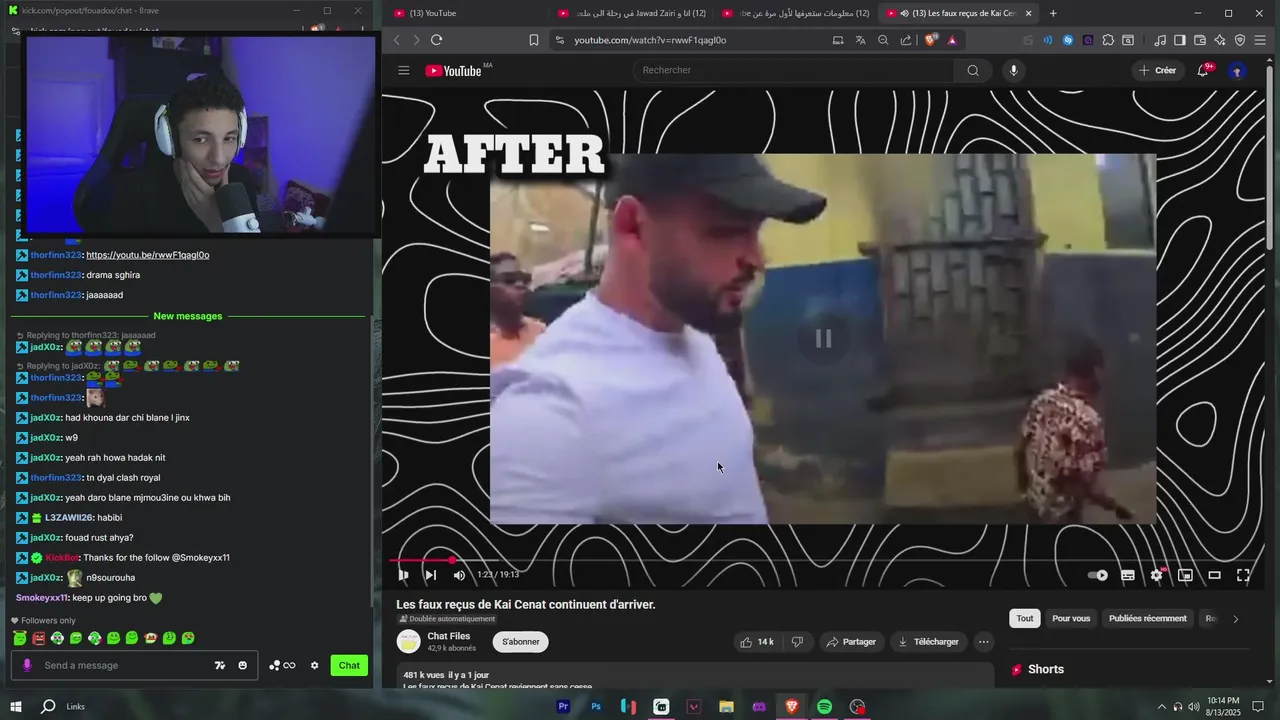Screen dimensions: 1280x720
Task: Switch to the Jawad Zairi tab
Action: [x=631, y=13]
